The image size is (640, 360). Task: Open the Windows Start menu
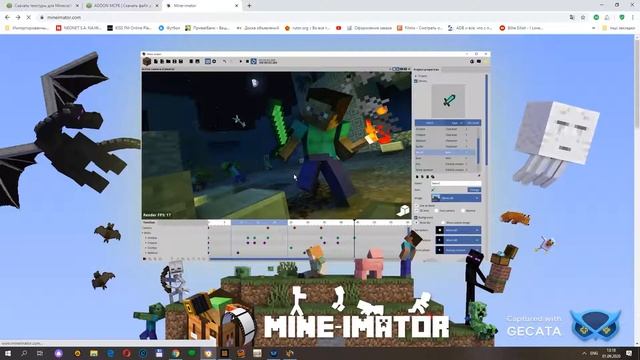click(x=7, y=353)
